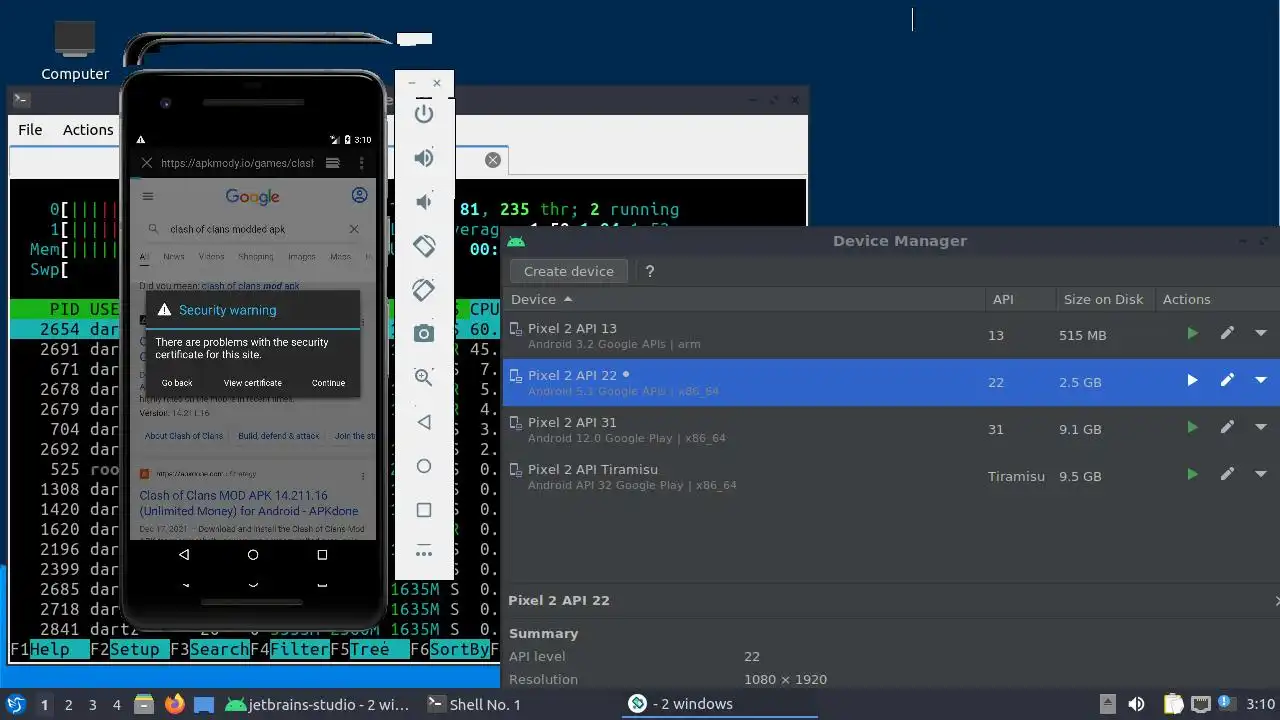This screenshot has width=1280, height=720.
Task: Tap Android recents navigation button on phone
Action: [322, 554]
